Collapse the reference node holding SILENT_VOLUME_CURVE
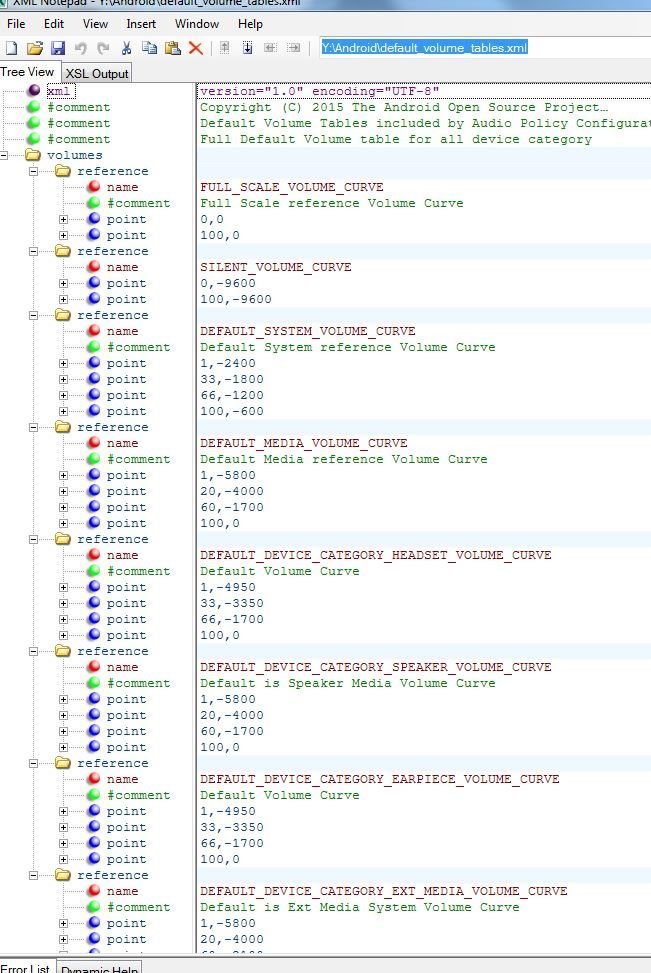Screen dimensions: 651x973 (34, 251)
